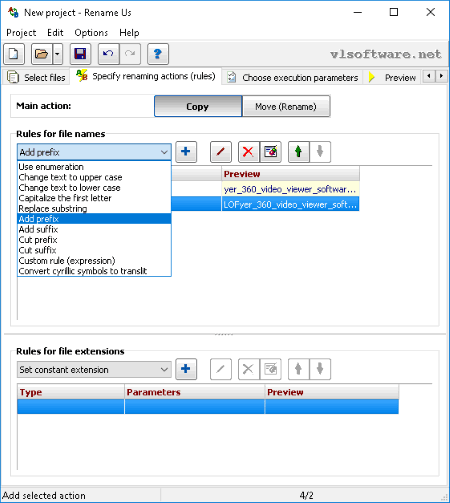This screenshot has width=450, height=503.
Task: Click the Type column header in extension rules
Action: [x=71, y=392]
